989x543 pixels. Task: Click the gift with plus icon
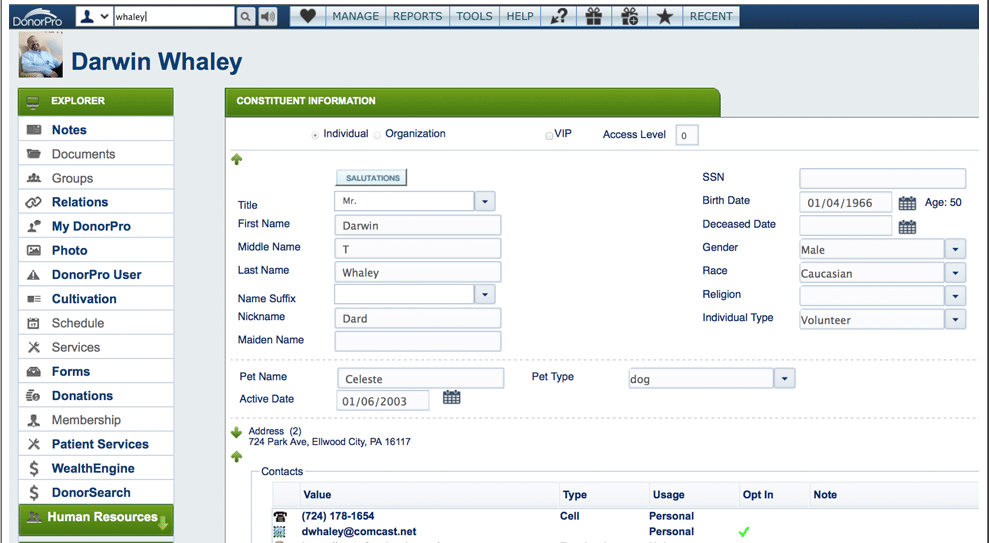point(629,16)
